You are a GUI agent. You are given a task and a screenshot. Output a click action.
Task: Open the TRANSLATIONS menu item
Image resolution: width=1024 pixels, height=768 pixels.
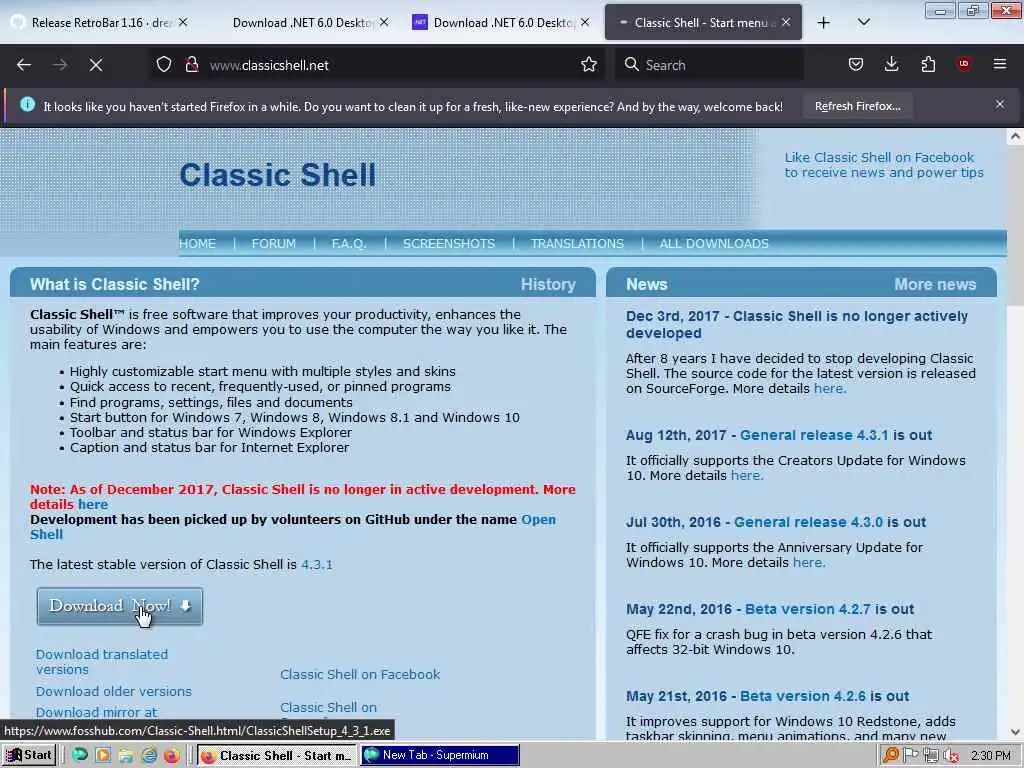pyautogui.click(x=577, y=244)
